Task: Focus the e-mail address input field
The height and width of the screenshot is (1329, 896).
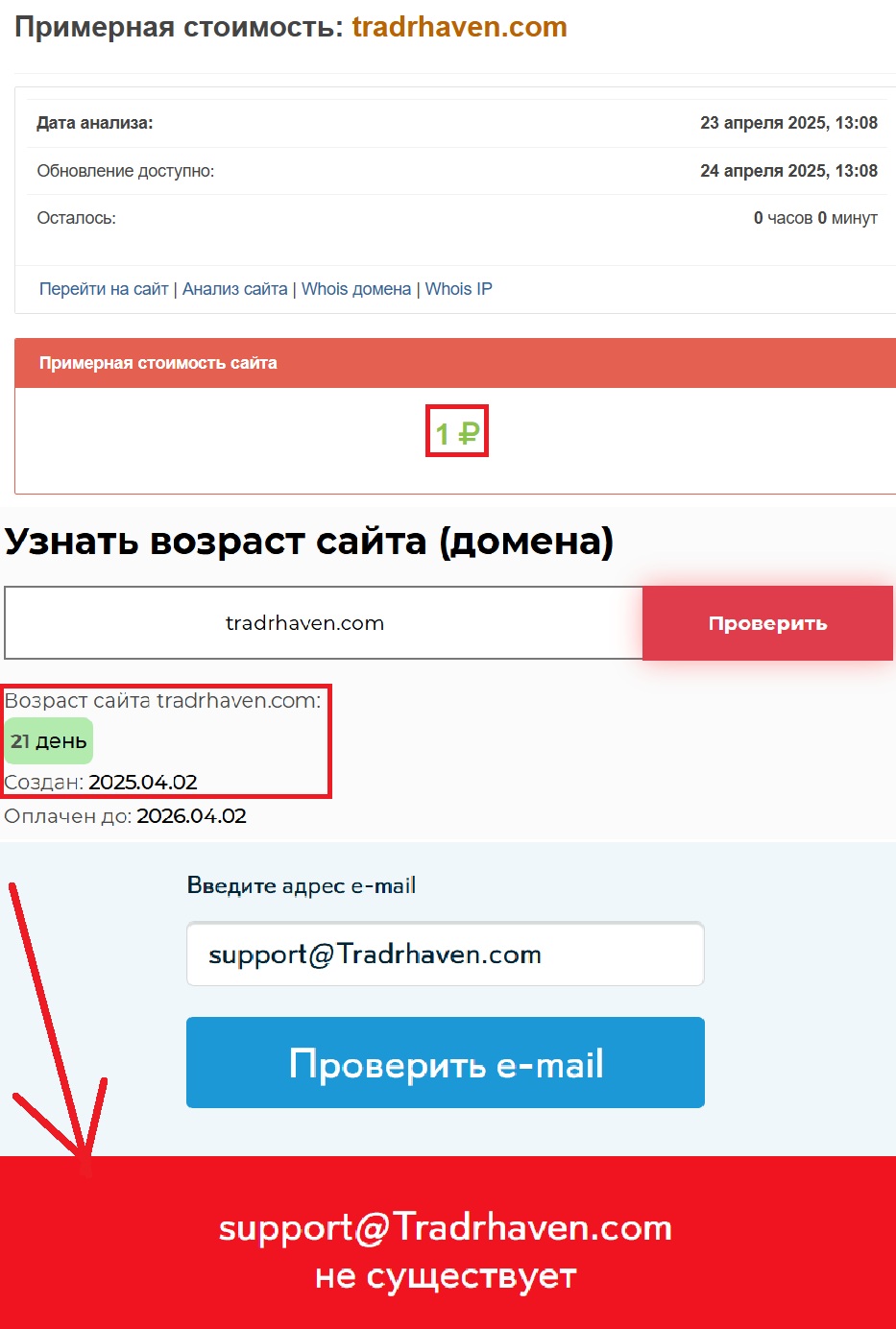Action: coord(446,954)
